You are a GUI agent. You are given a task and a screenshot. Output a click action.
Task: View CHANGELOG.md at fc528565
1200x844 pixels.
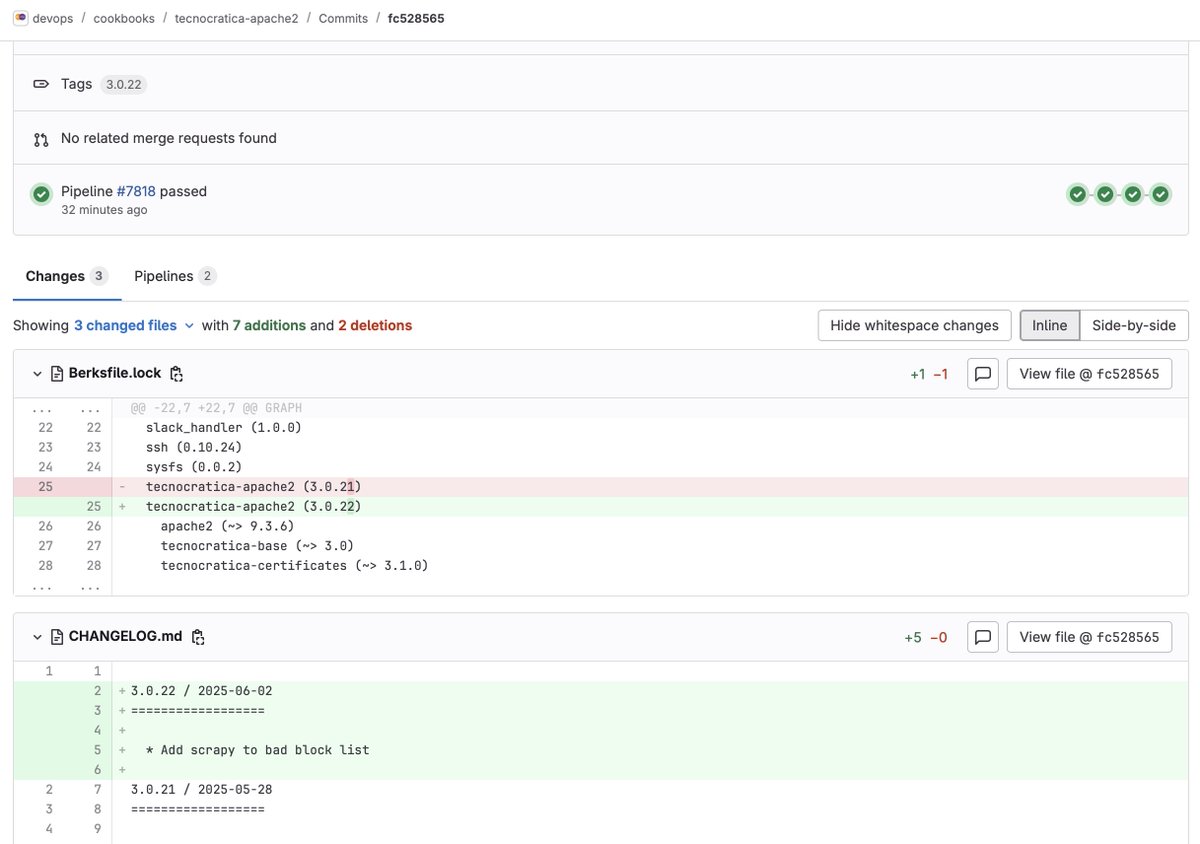(1089, 637)
